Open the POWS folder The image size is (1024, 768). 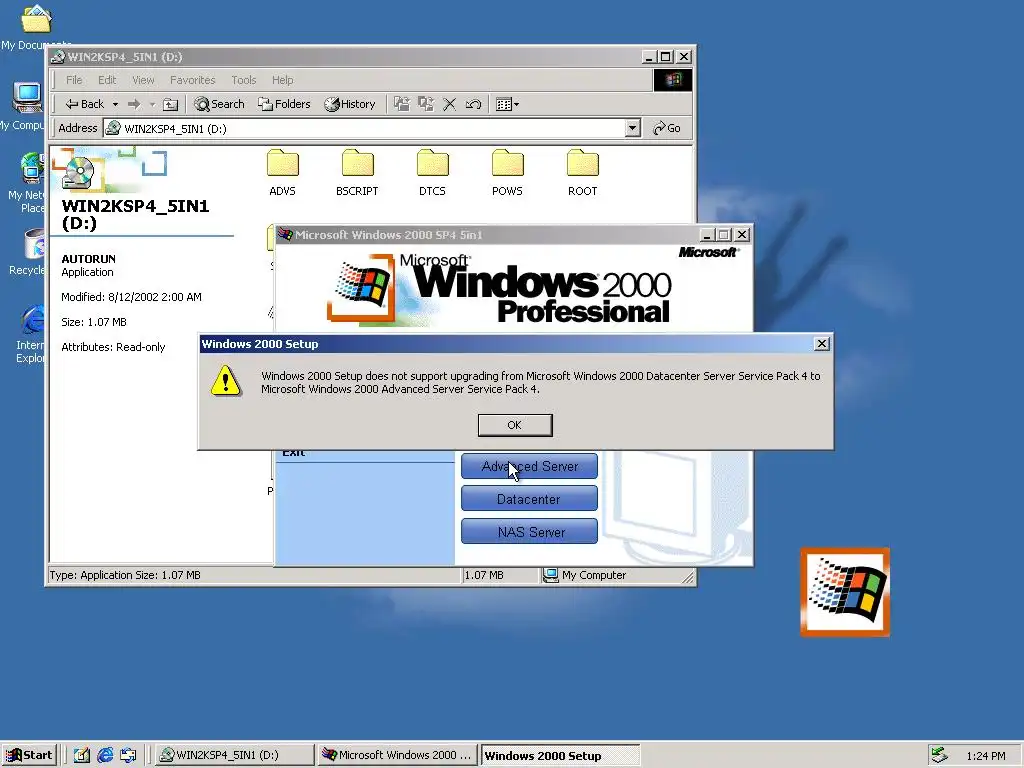point(507,173)
